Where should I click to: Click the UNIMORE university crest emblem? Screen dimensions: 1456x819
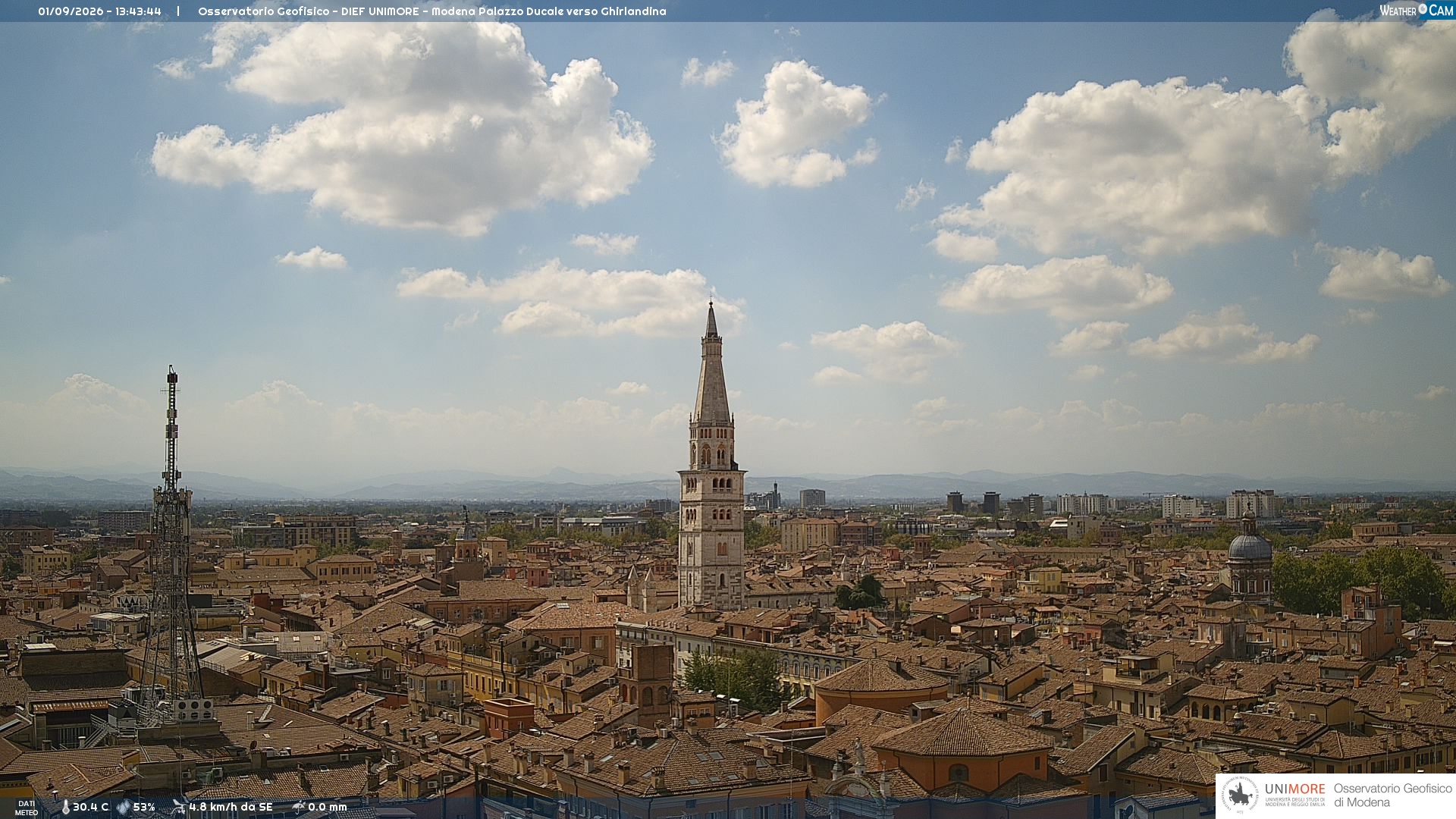1240,795
